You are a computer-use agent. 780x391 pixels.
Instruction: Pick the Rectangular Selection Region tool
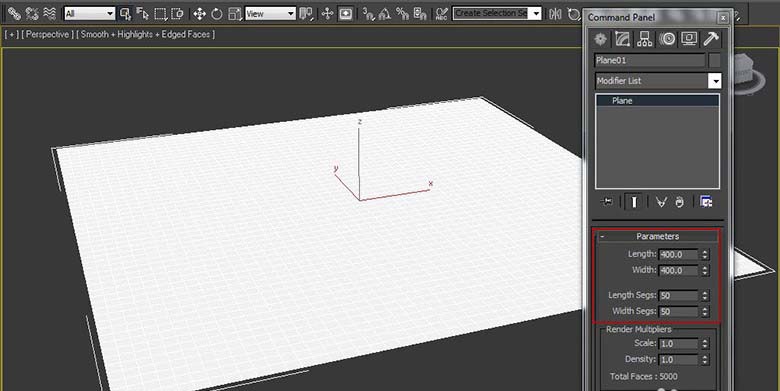pyautogui.click(x=160, y=14)
